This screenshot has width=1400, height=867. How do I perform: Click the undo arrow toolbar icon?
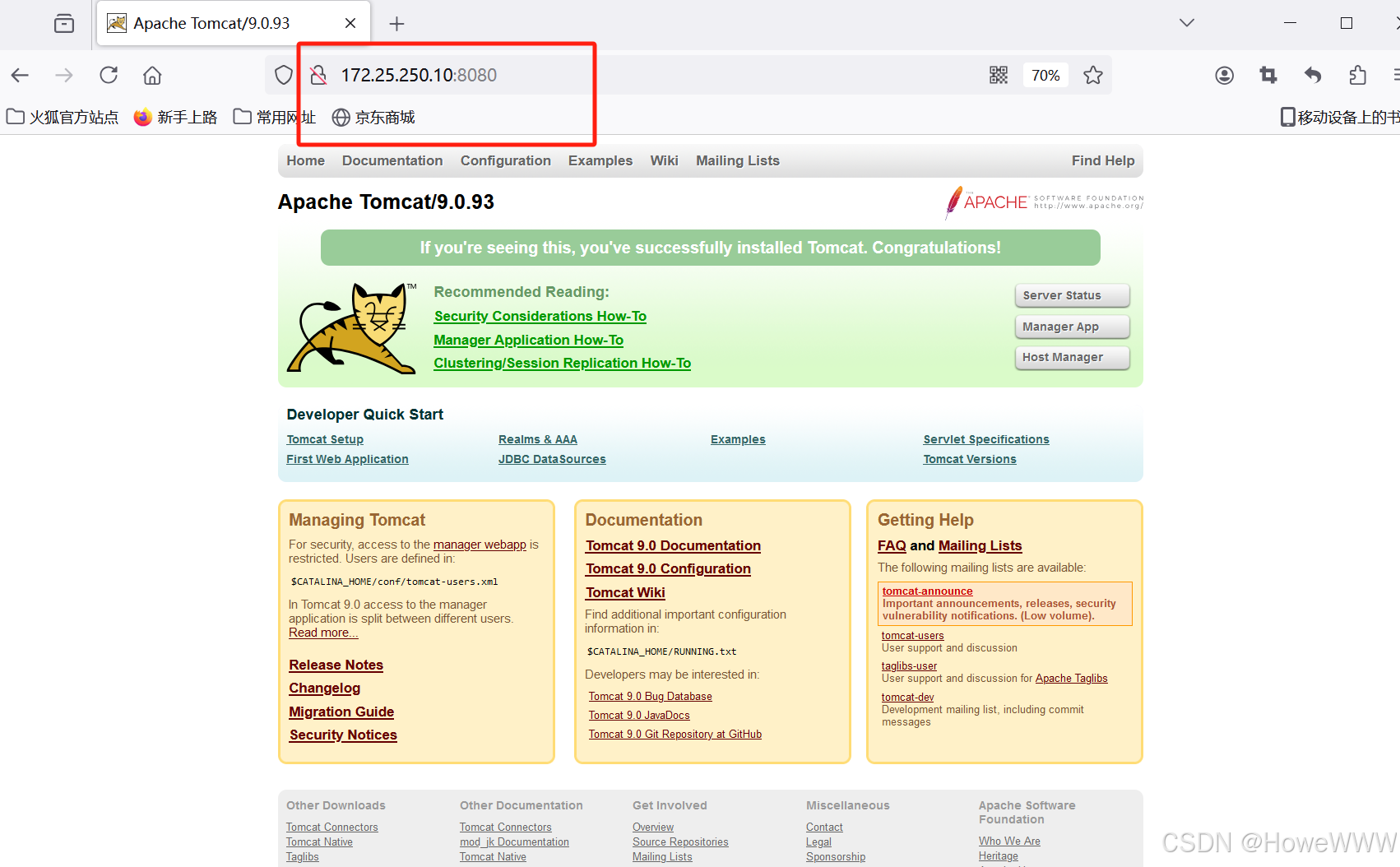[x=1313, y=76]
